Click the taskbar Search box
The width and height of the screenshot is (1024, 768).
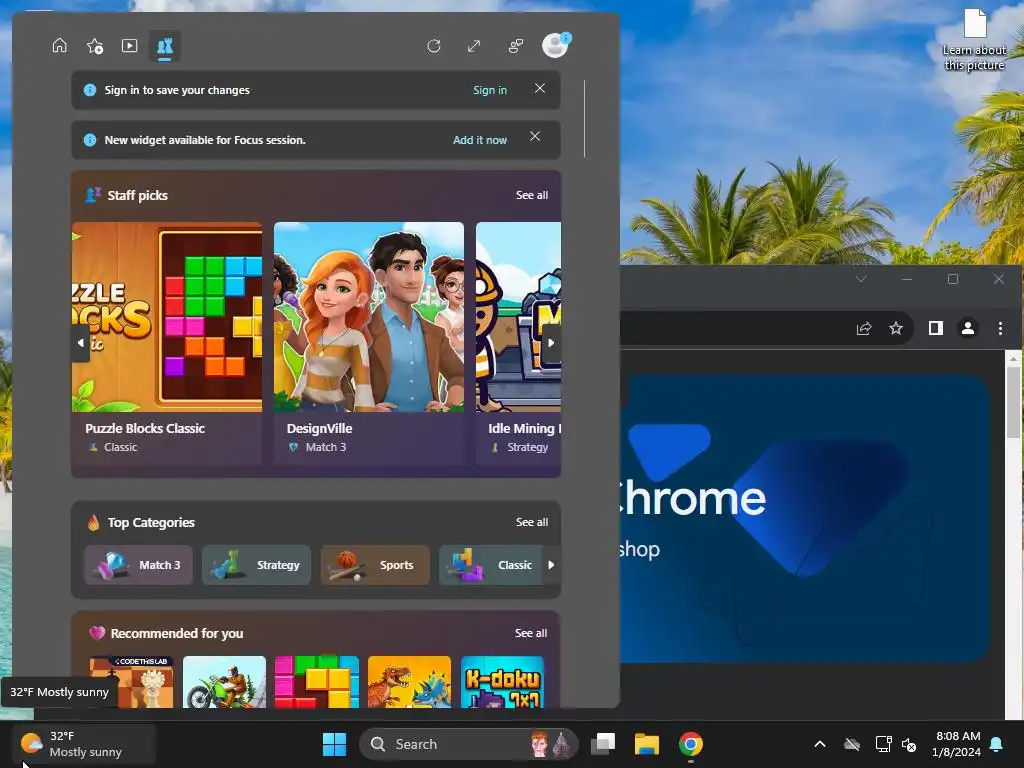(x=469, y=744)
